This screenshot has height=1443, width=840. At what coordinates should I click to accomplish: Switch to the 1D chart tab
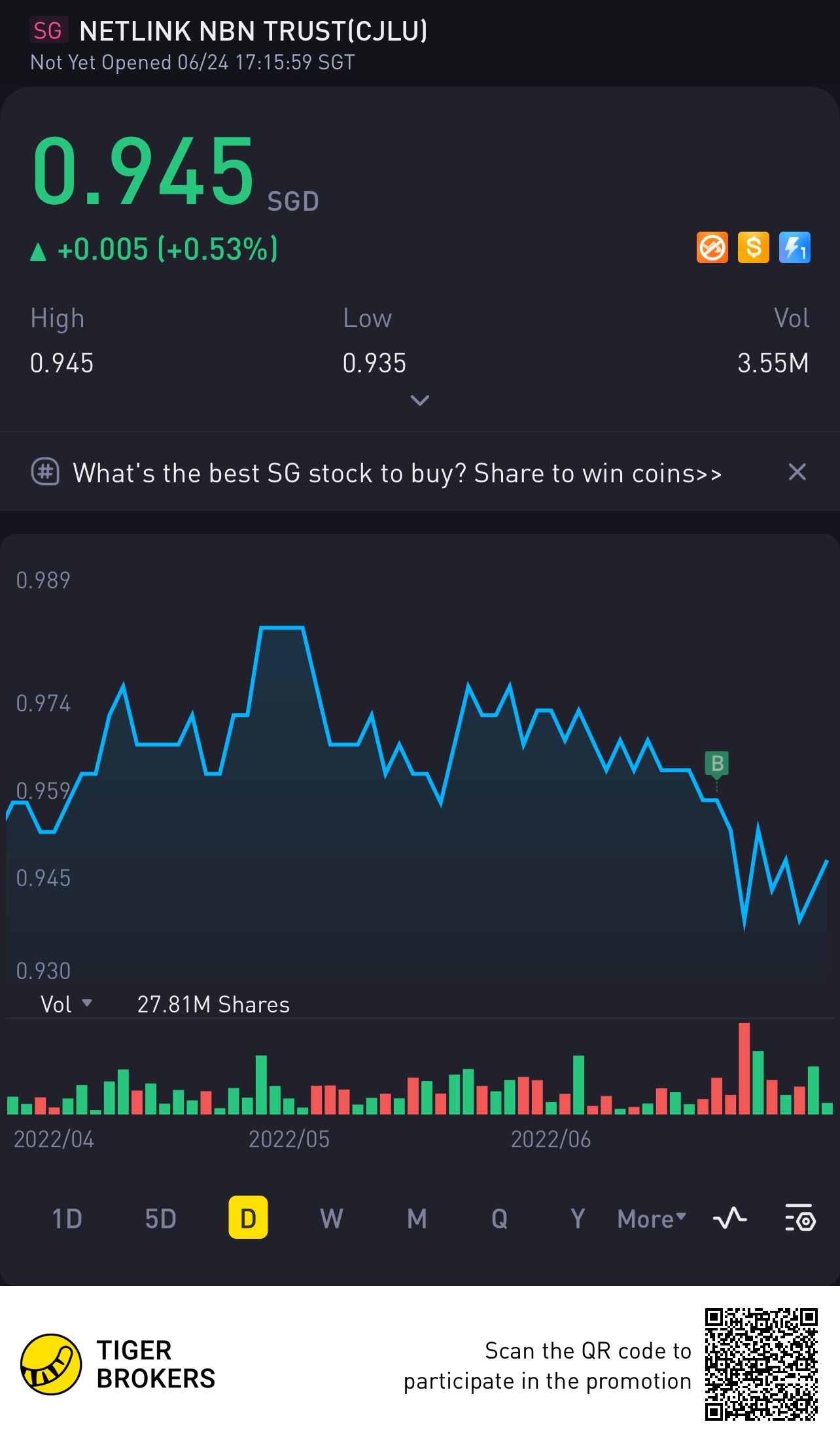pos(67,1219)
